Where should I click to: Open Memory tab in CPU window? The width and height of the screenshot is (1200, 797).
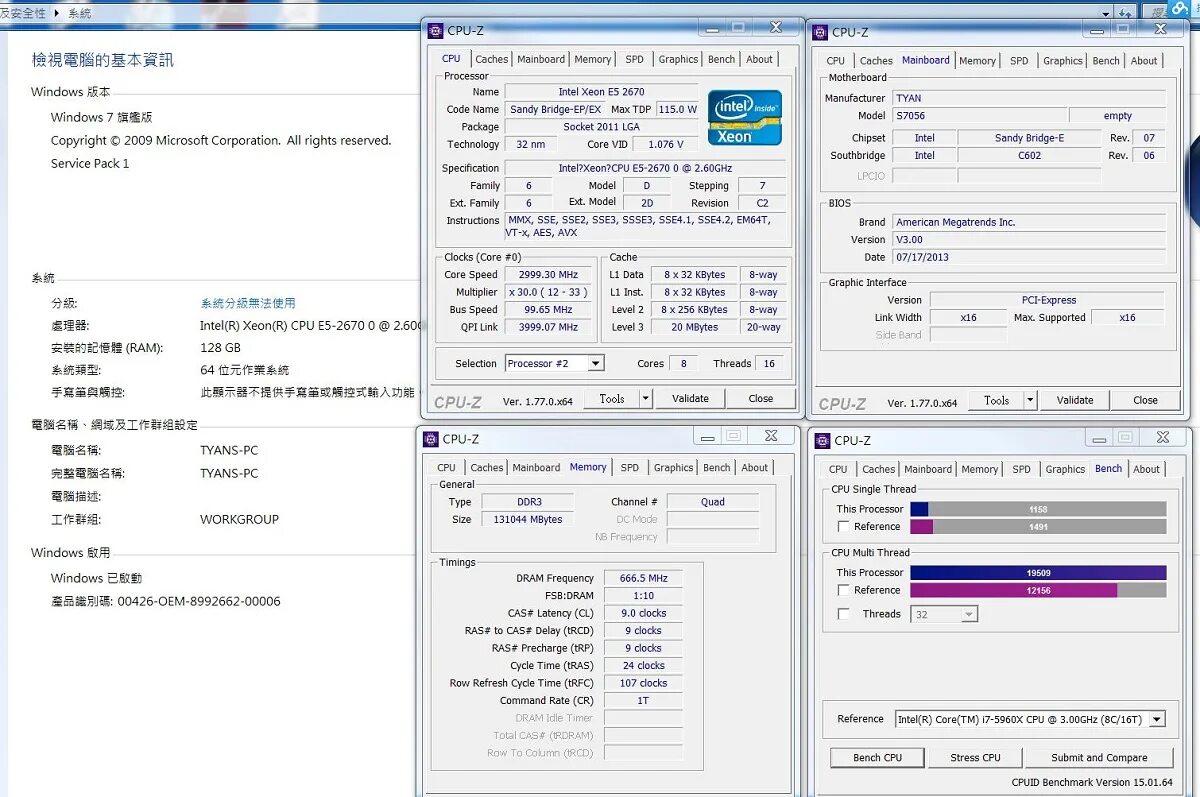click(x=593, y=59)
